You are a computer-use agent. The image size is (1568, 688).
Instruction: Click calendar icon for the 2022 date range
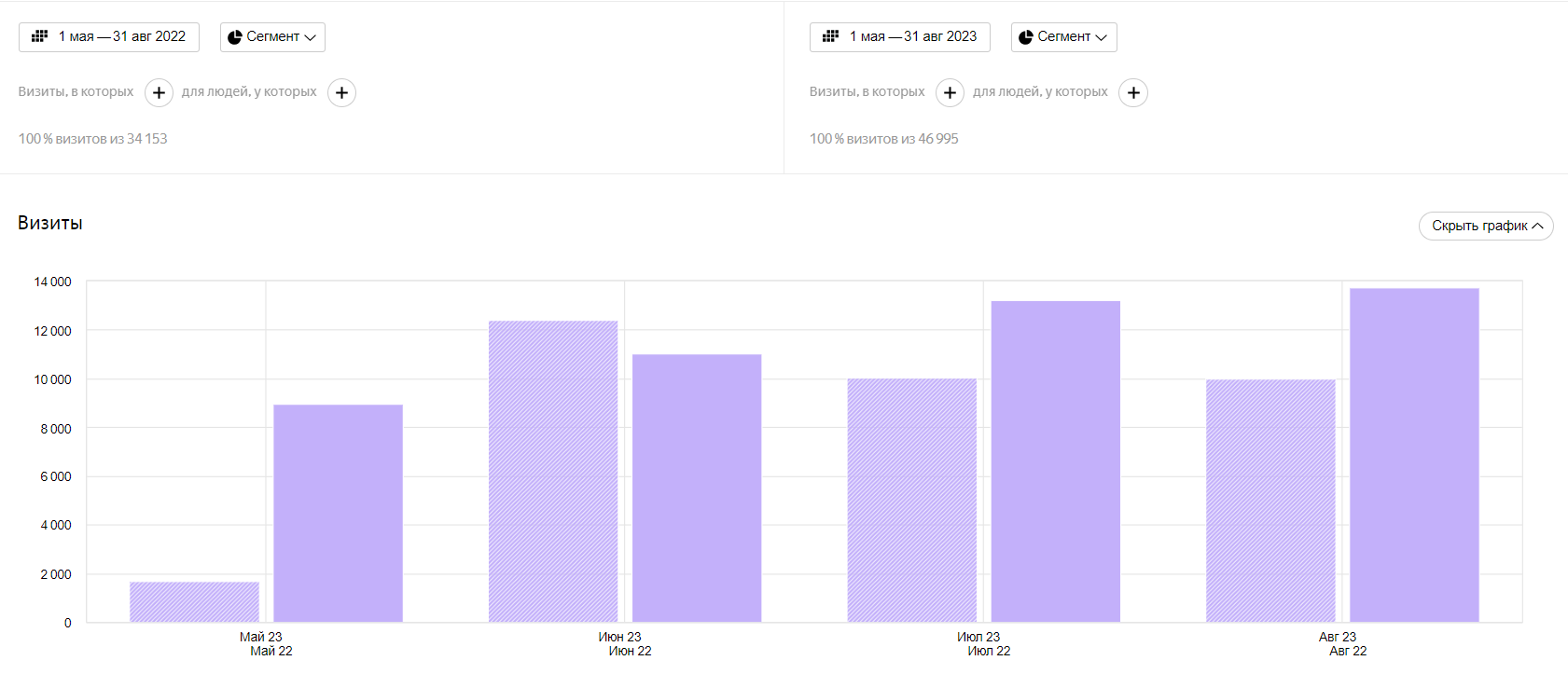tap(39, 36)
